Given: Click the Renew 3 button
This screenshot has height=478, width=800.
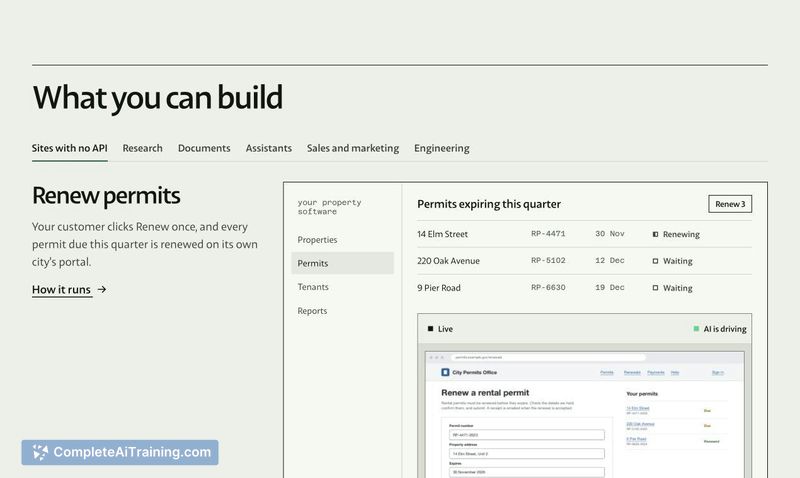Looking at the screenshot, I should tap(730, 204).
